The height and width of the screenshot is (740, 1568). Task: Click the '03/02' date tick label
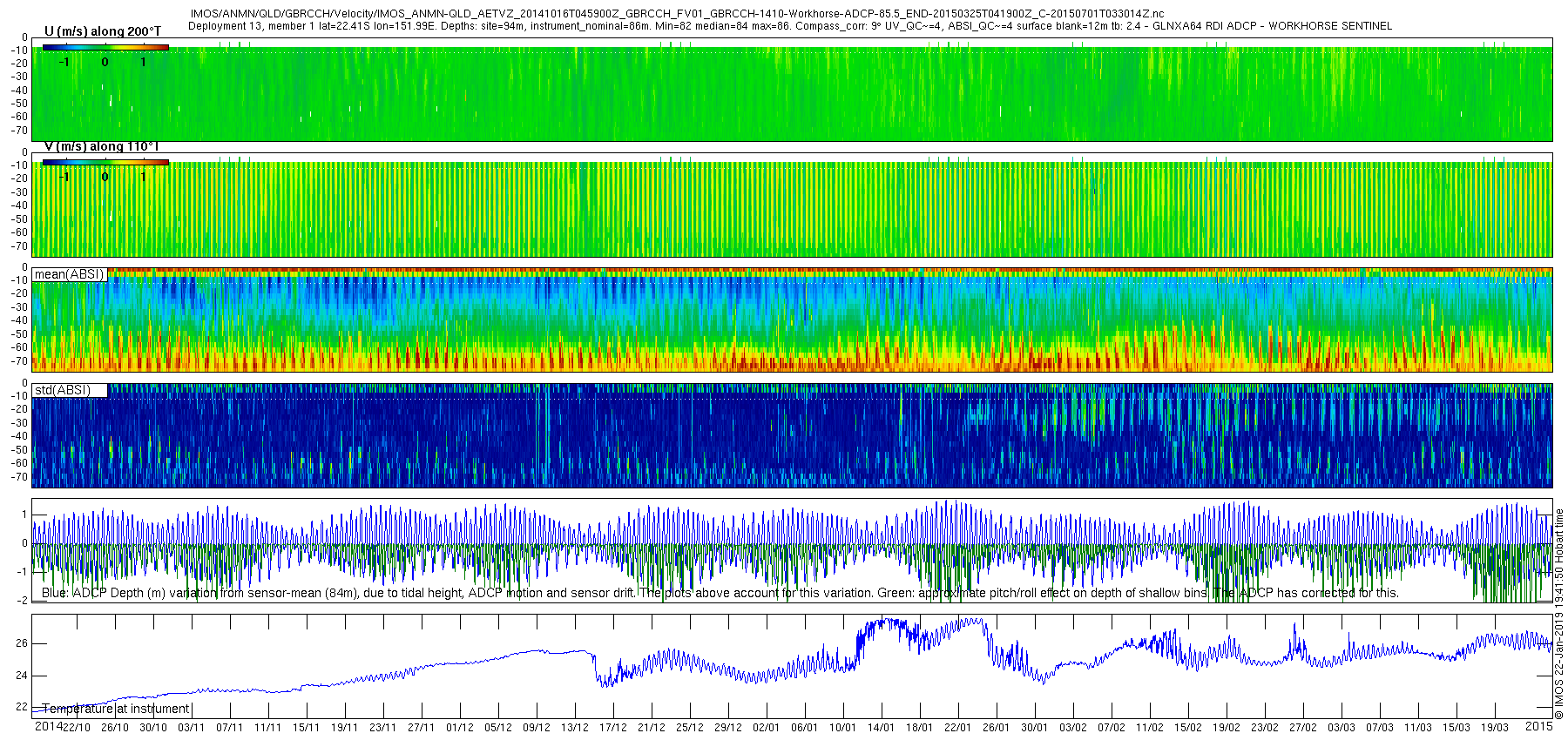tap(1073, 728)
